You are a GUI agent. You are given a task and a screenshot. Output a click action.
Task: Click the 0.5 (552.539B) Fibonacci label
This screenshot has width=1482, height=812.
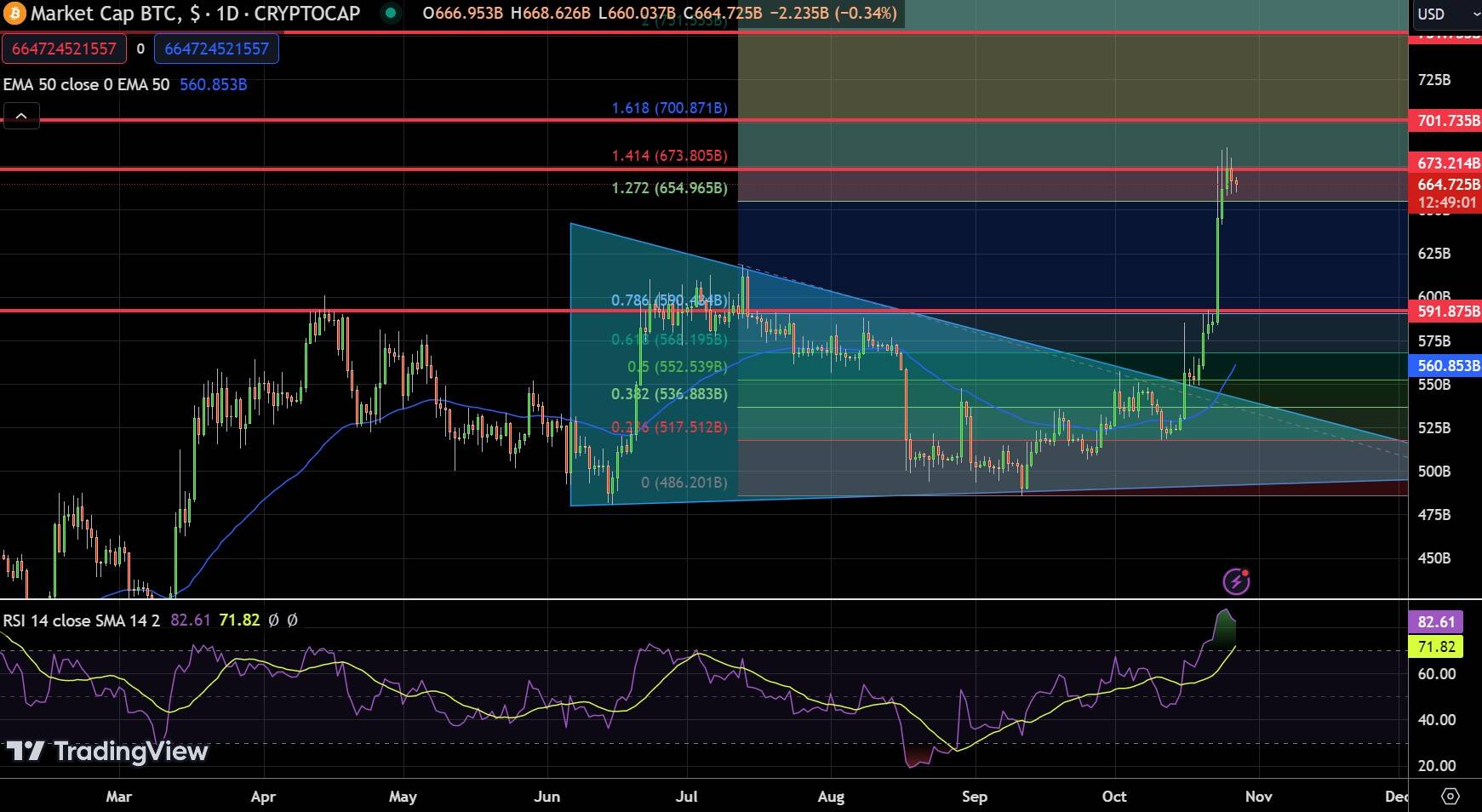click(678, 367)
